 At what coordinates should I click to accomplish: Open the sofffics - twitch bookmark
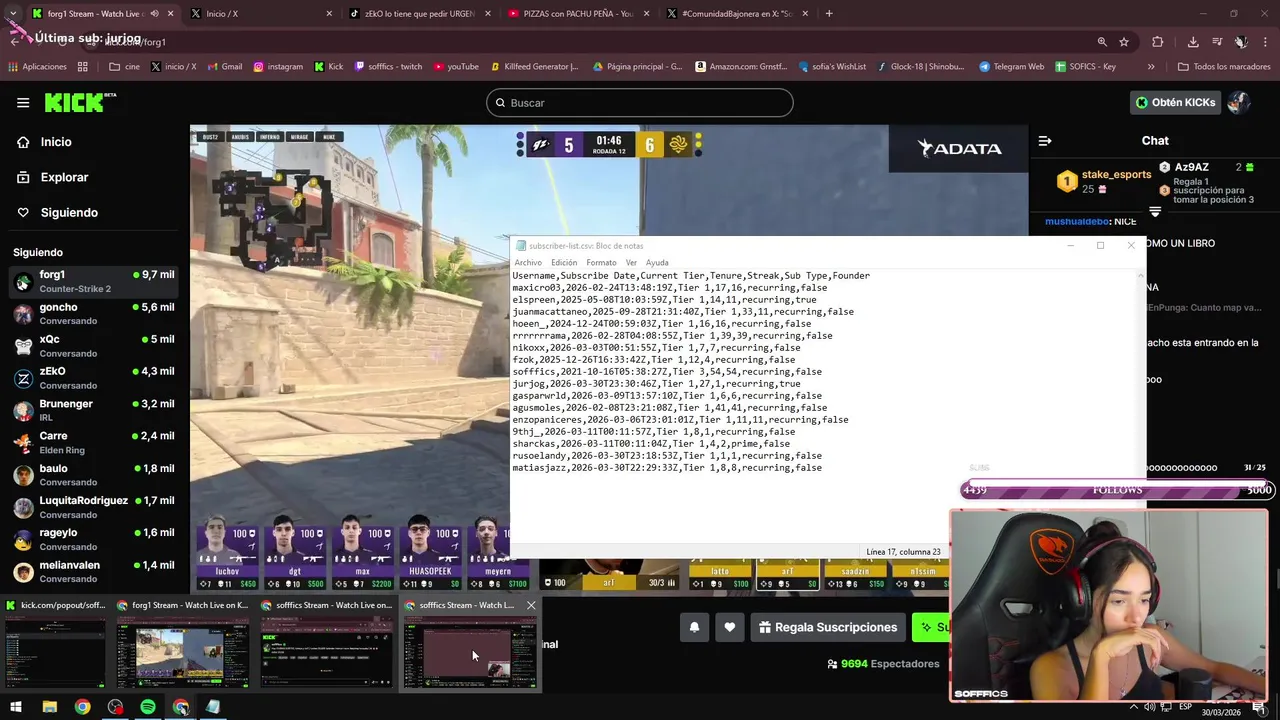tap(387, 67)
